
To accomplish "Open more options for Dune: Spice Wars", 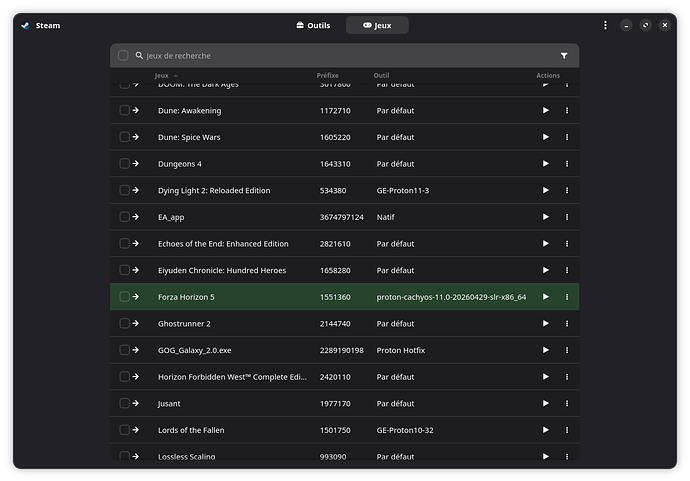I will tap(567, 137).
